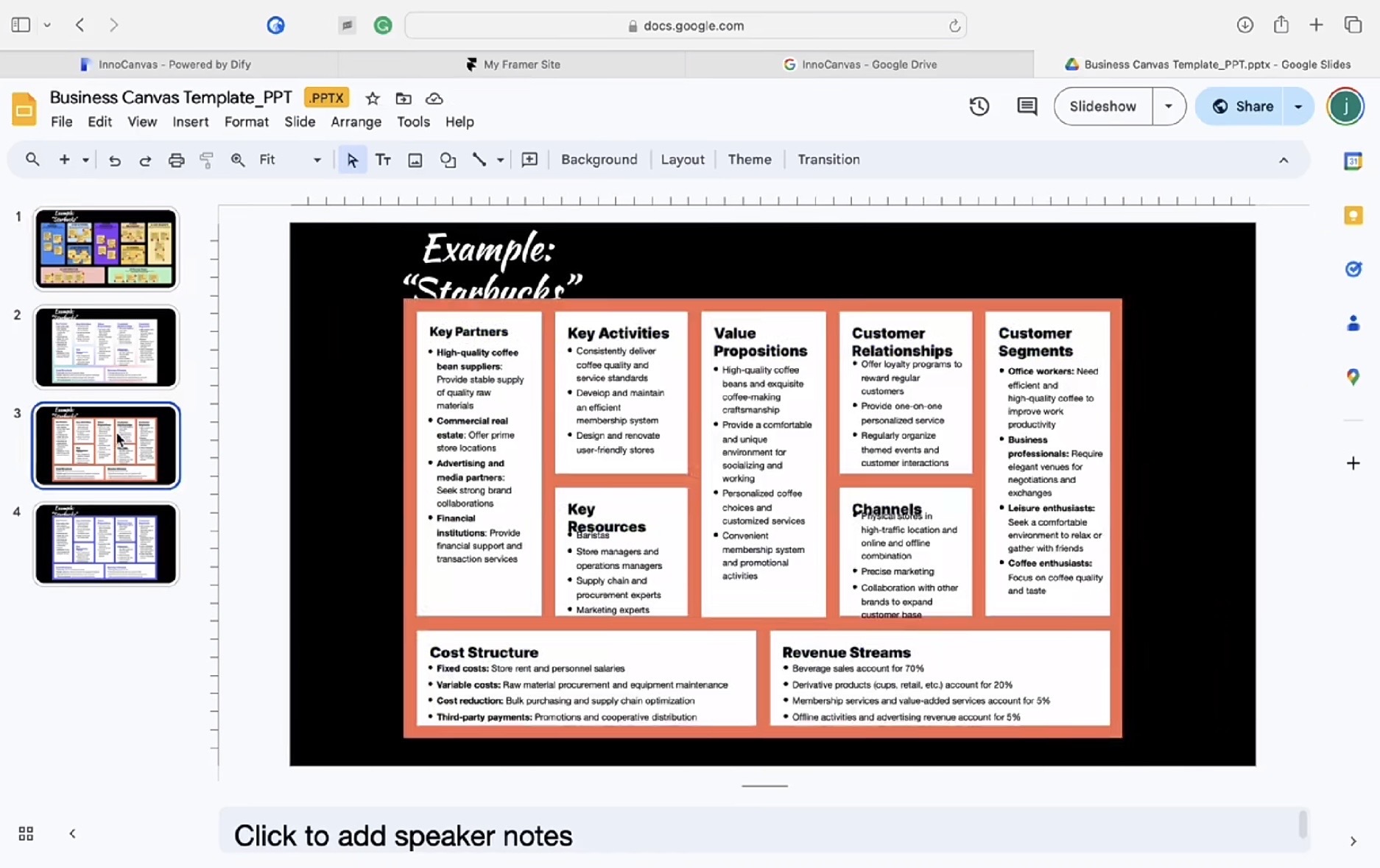Open Google Keep side panel icon
Viewport: 1380px width, 868px height.
tap(1353, 215)
